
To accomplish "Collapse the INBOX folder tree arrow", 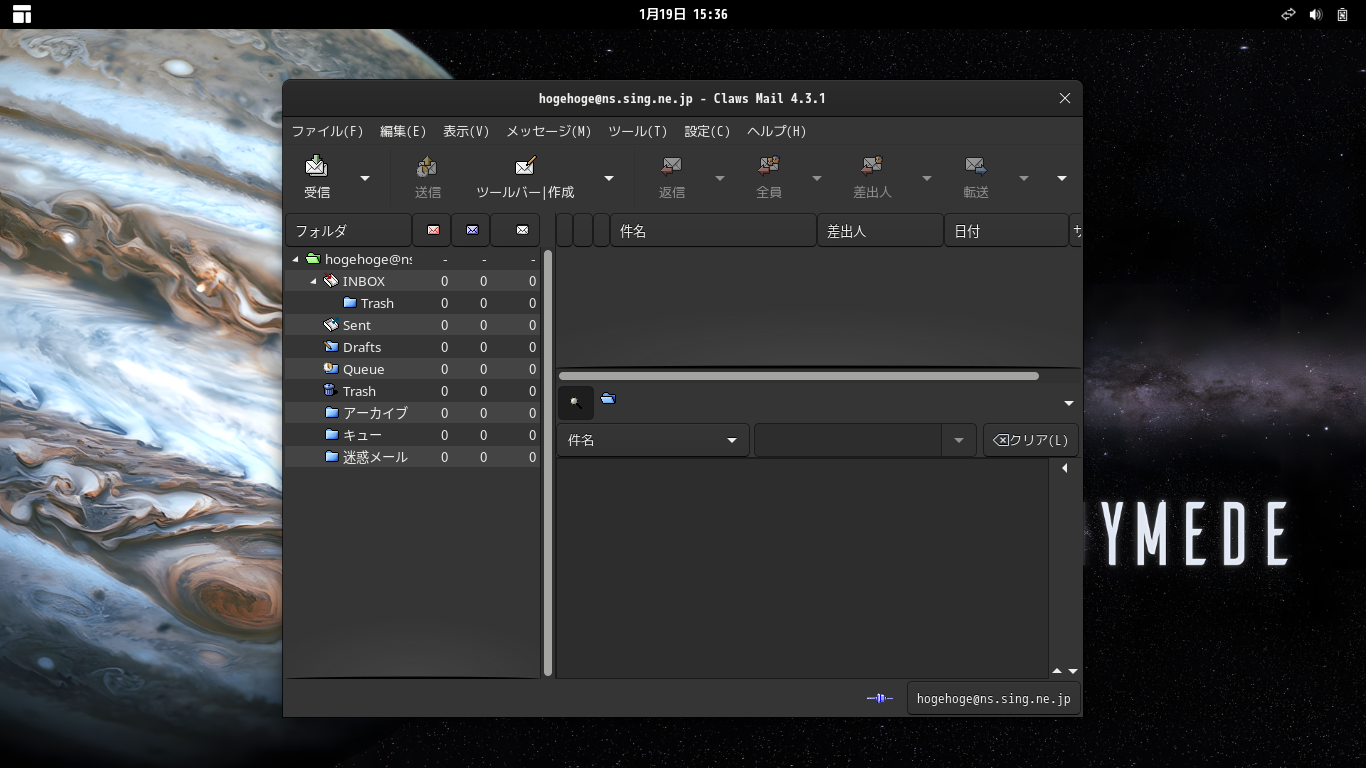I will (313, 282).
